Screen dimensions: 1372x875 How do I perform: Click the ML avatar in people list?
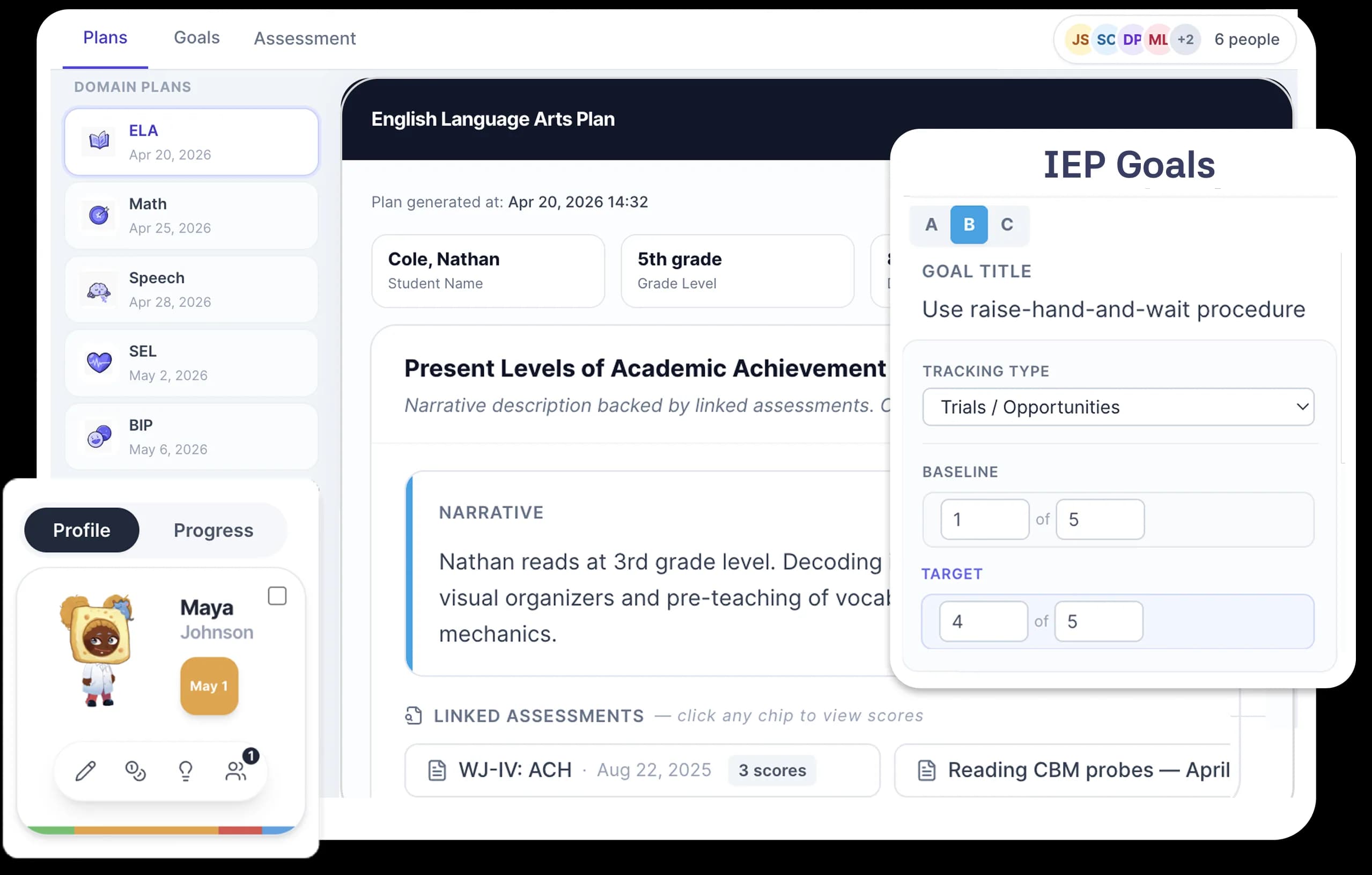coord(1159,39)
